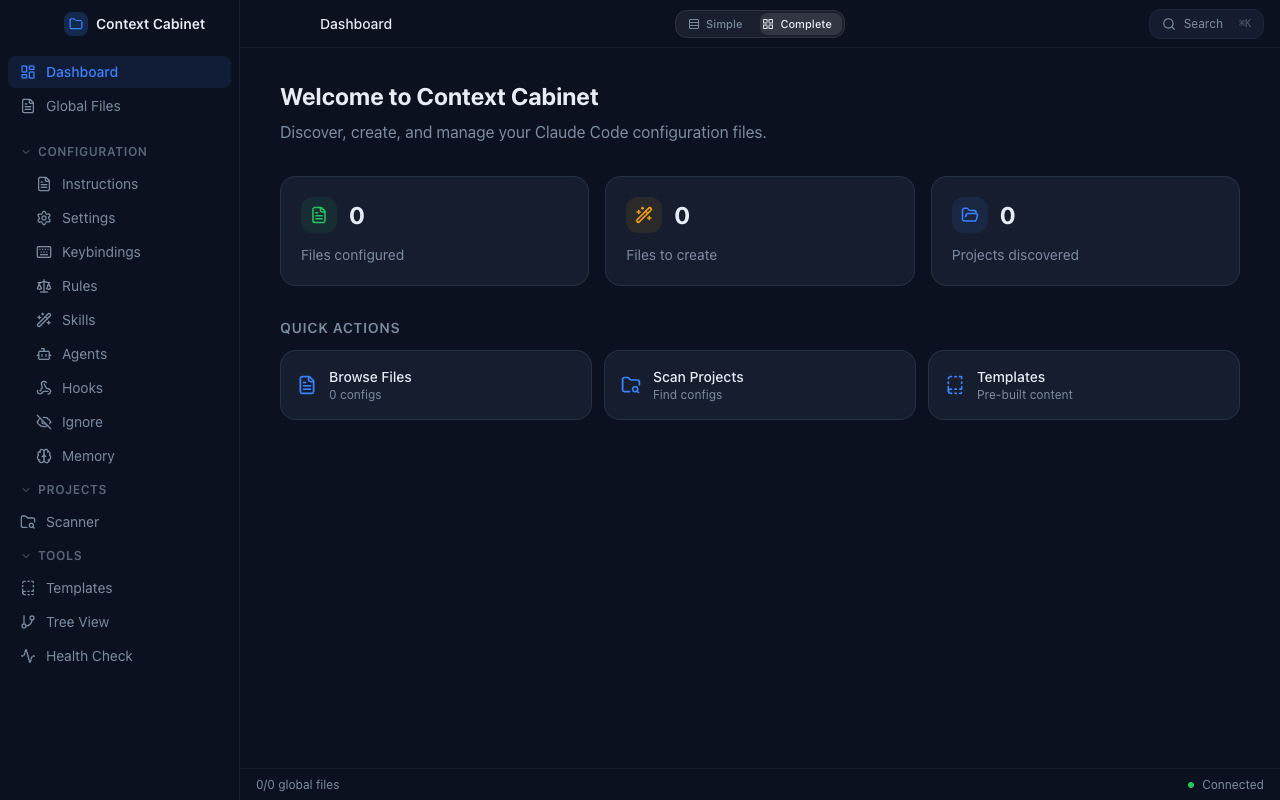Switch to Simple view mode
Image resolution: width=1280 pixels, height=800 pixels.
(715, 23)
